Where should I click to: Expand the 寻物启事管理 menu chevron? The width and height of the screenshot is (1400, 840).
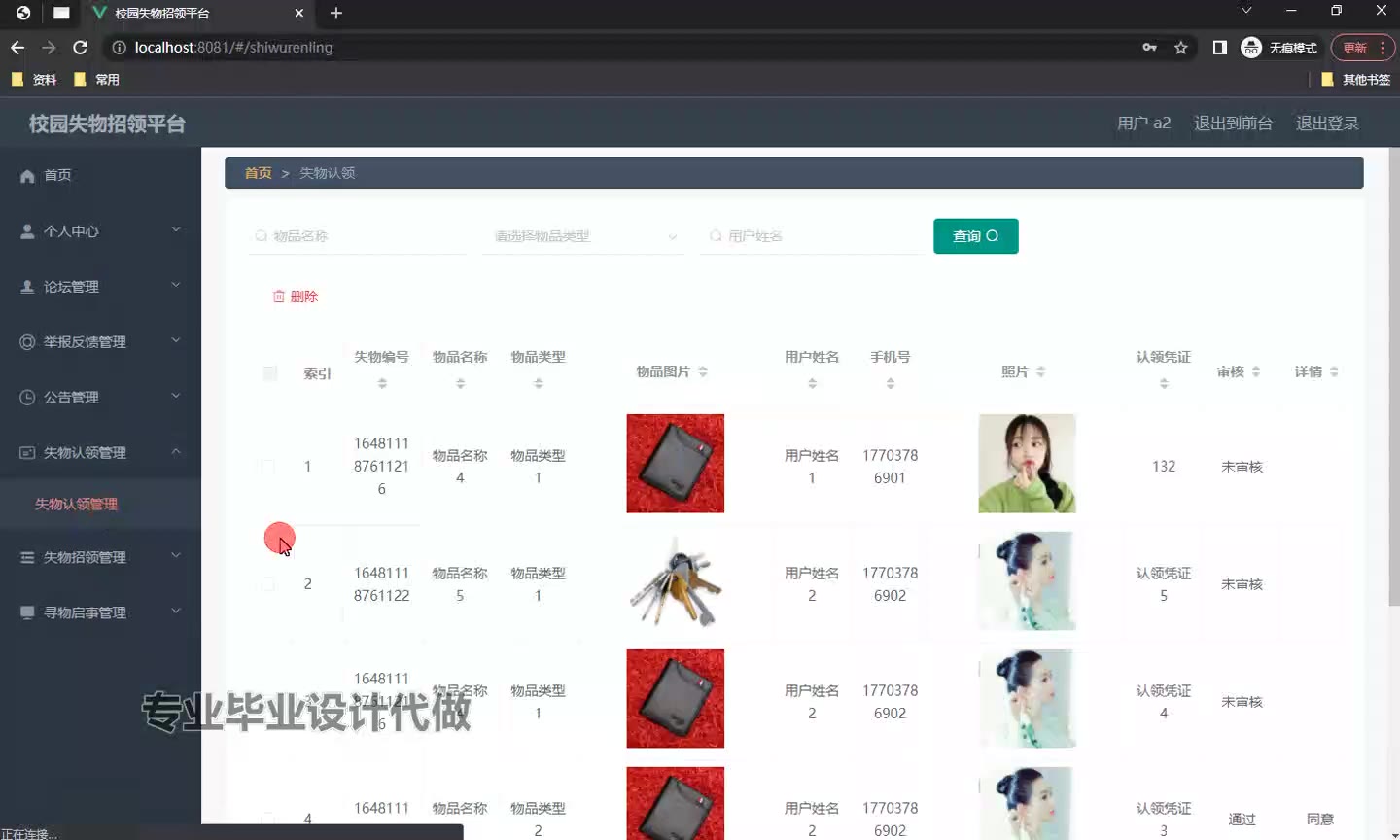[176, 612]
